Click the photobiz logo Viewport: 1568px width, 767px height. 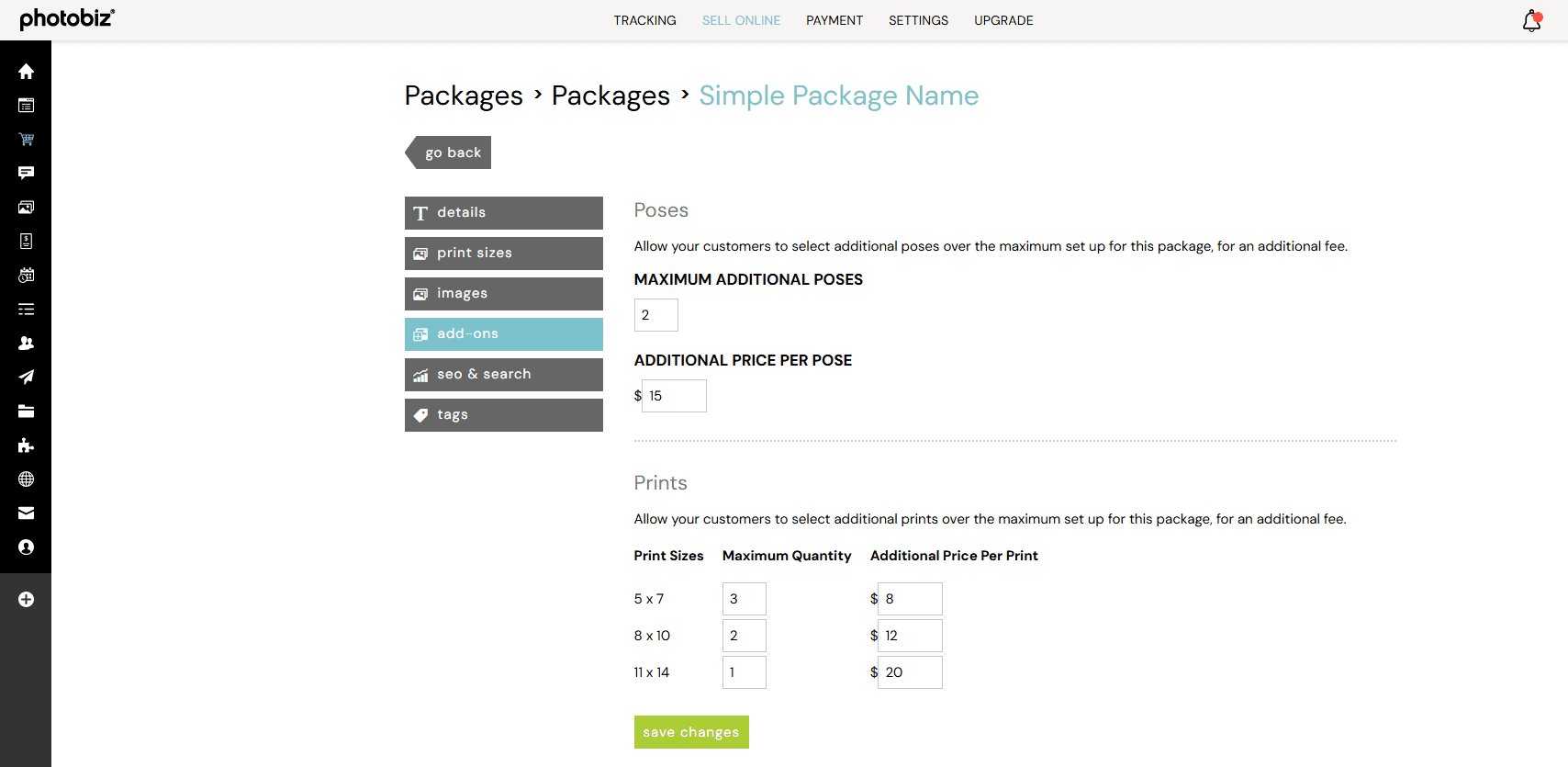67,18
